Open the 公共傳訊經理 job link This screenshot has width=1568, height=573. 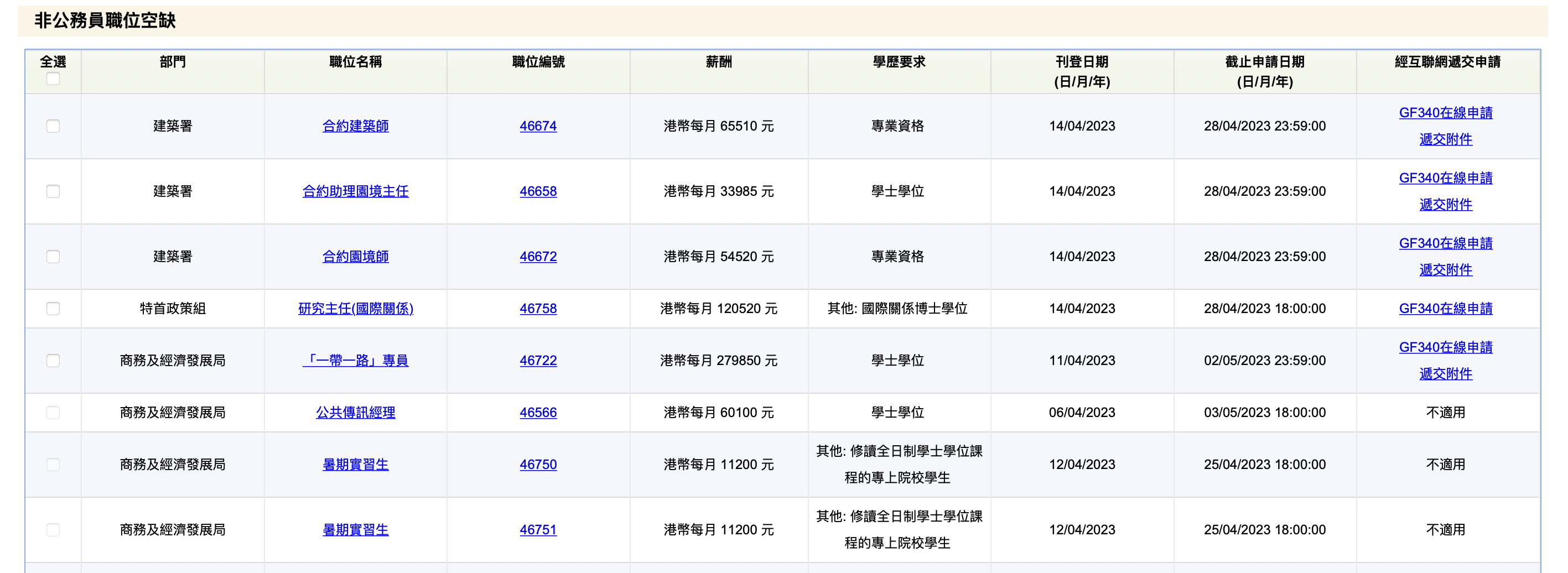pos(355,413)
